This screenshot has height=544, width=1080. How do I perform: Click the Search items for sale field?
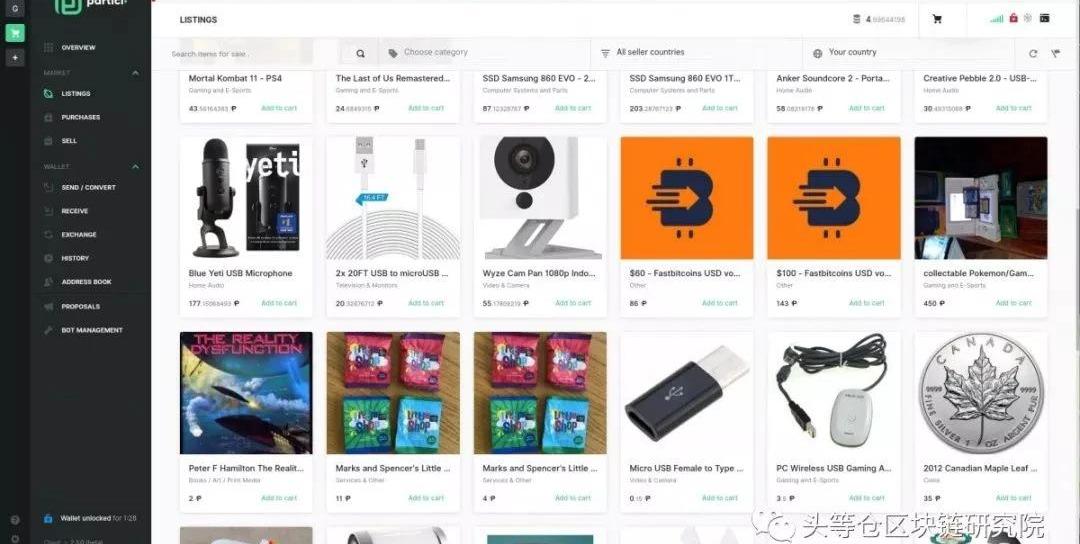click(x=253, y=54)
